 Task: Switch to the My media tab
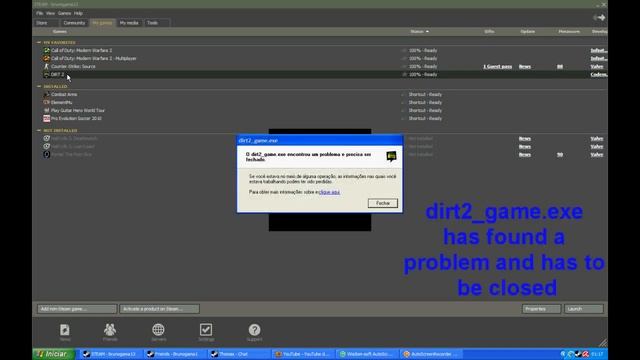(x=129, y=23)
